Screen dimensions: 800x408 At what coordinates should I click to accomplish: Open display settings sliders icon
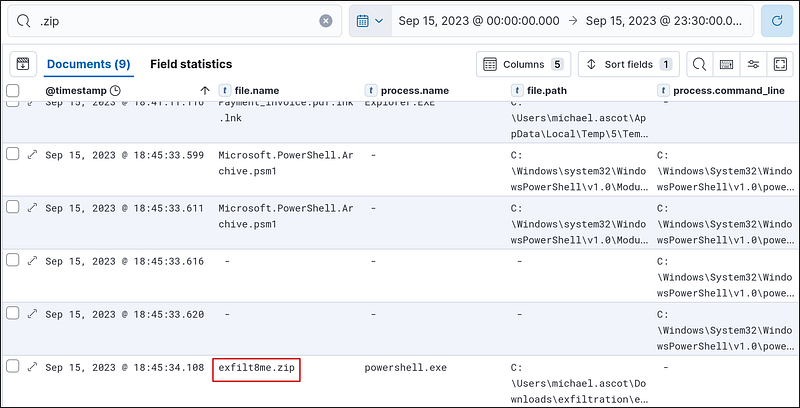(x=753, y=64)
